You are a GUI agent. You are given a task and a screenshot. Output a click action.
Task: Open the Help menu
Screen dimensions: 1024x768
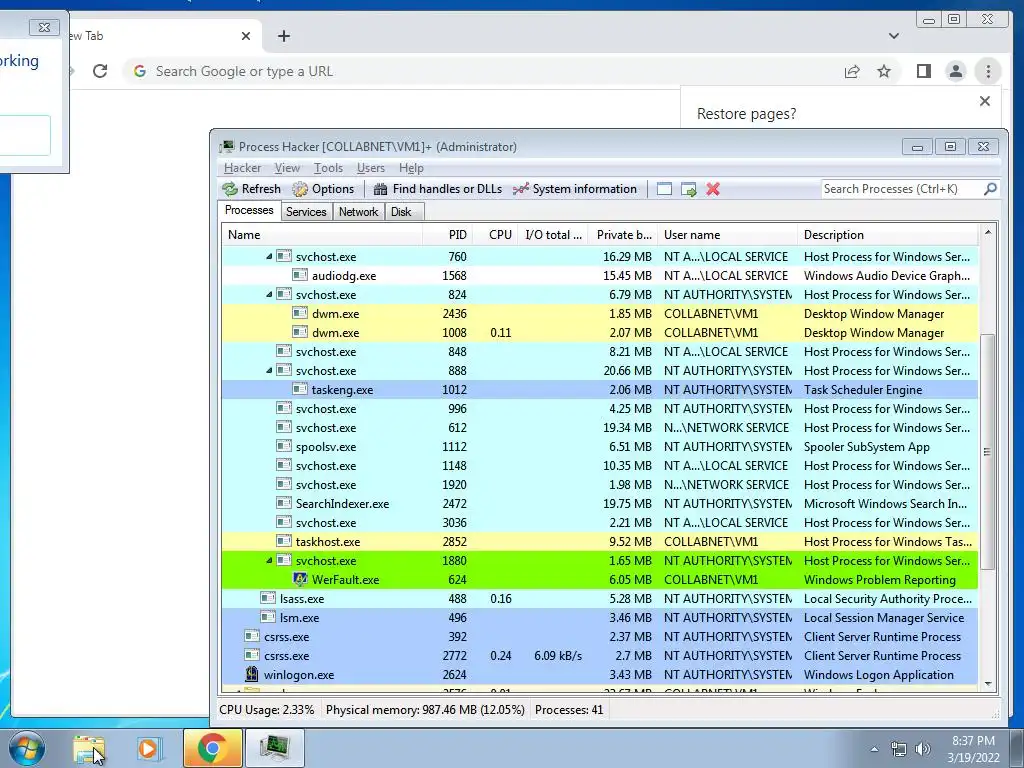[x=411, y=168]
